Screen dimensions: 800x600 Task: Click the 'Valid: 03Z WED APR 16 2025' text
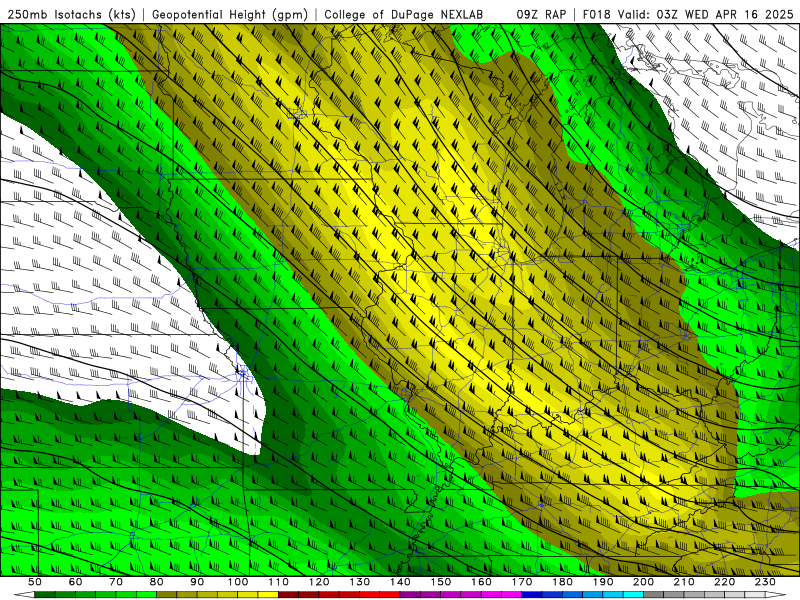706,15
